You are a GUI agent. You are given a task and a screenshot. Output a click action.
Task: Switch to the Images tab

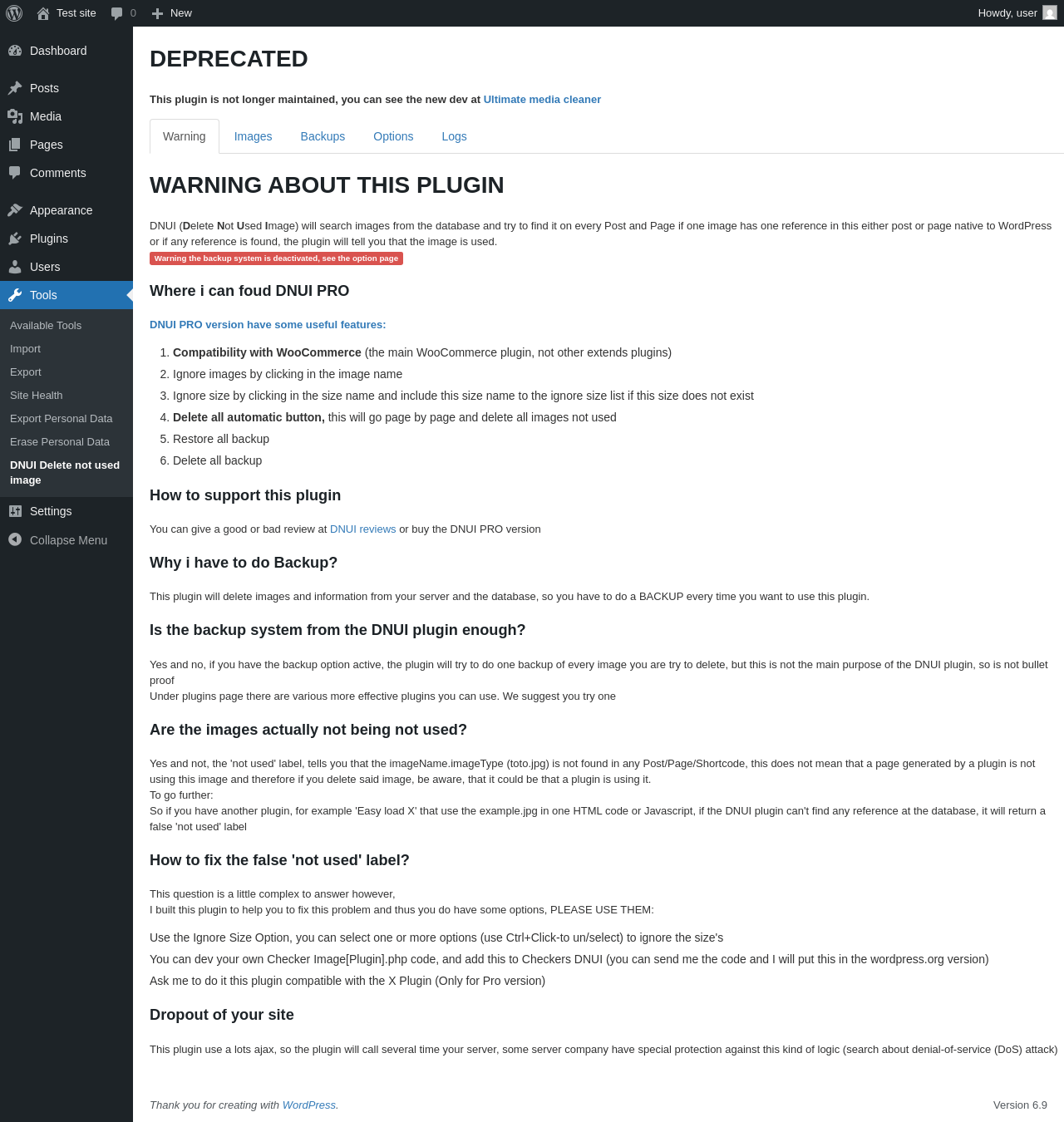click(253, 136)
